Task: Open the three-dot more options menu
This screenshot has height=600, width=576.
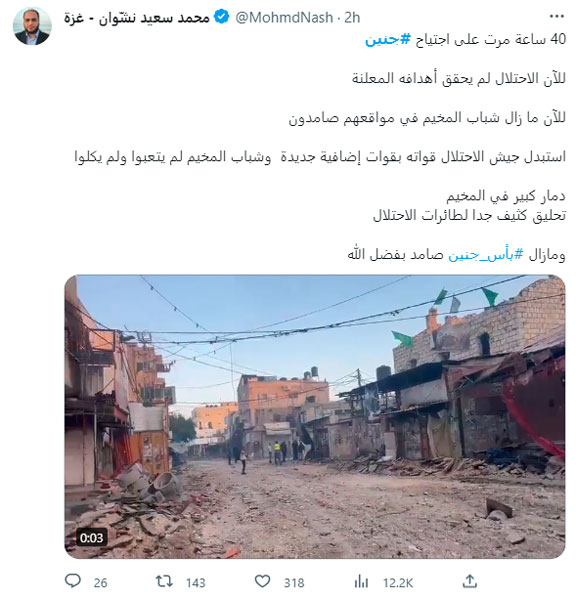Action: (x=556, y=16)
